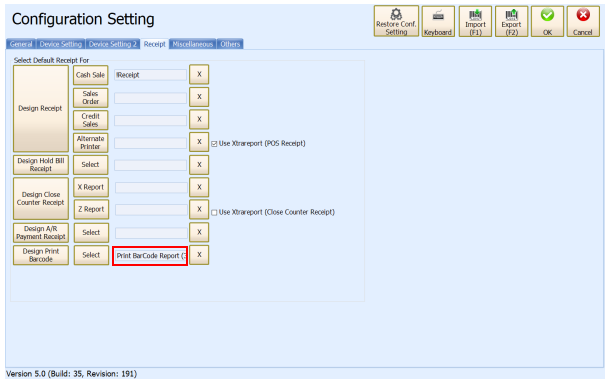Select the Receipt tab
Image resolution: width=608 pixels, height=386 pixels.
(x=154, y=44)
